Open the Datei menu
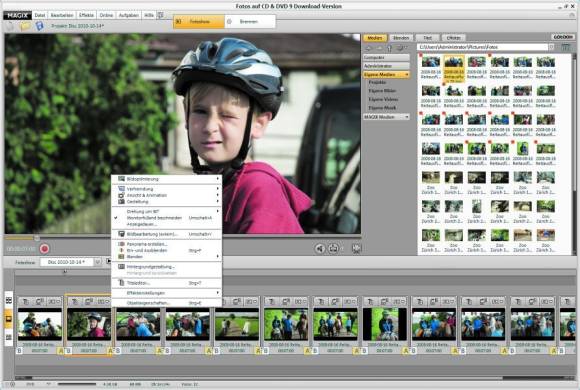580x390 pixels. point(40,15)
